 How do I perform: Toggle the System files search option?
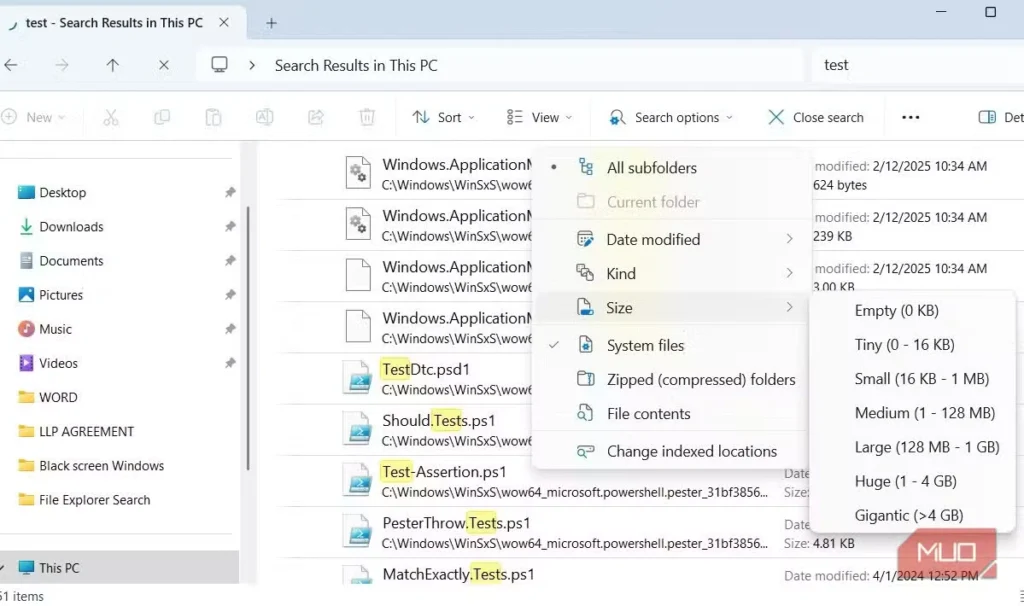tap(645, 345)
